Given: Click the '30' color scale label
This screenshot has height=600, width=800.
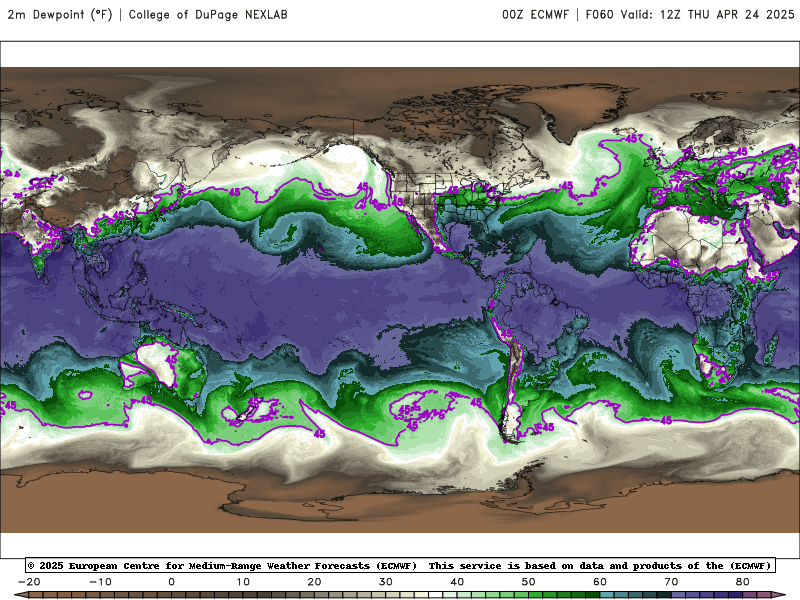Looking at the screenshot, I should [x=386, y=582].
